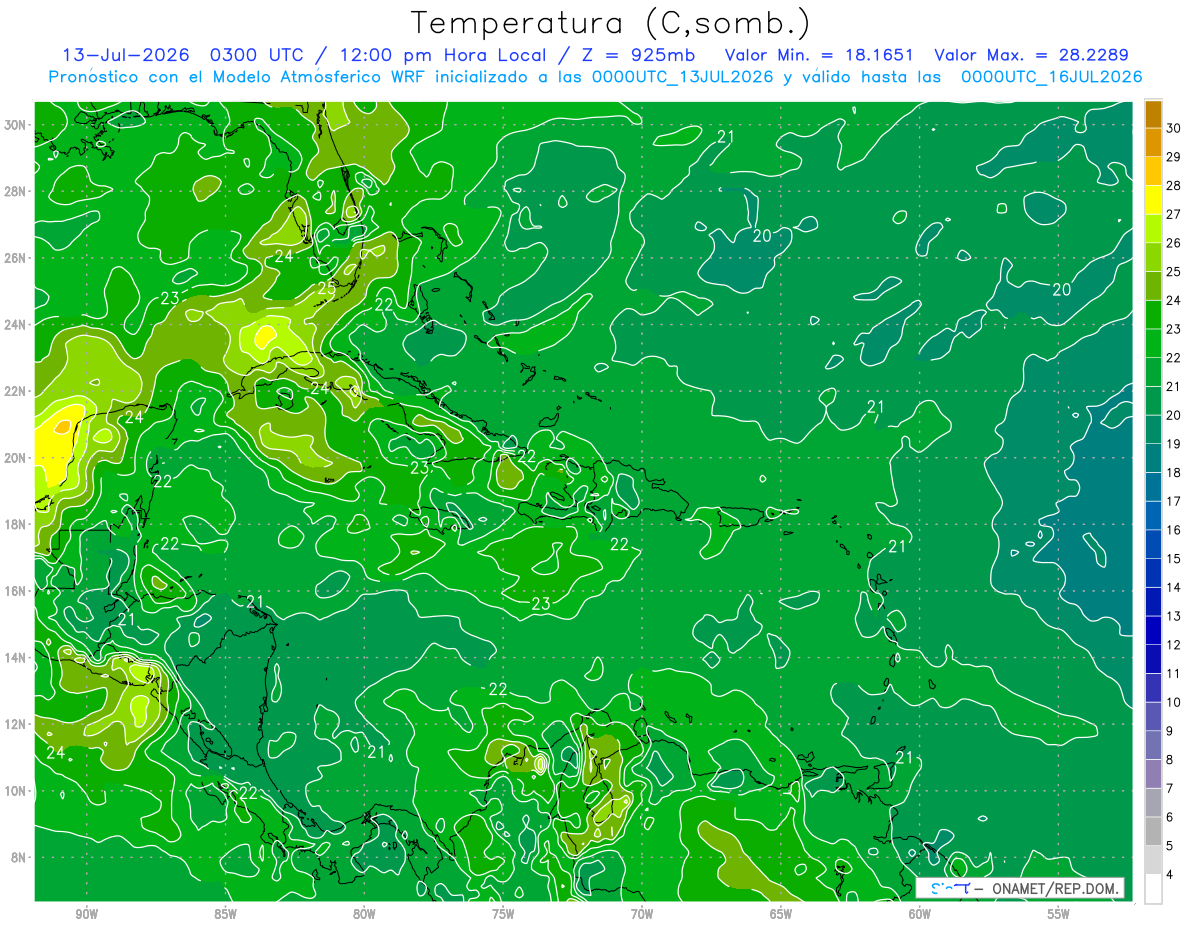Click the 'Valor Max. = 28.2289' text
The height and width of the screenshot is (927, 1200).
(x=1031, y=55)
